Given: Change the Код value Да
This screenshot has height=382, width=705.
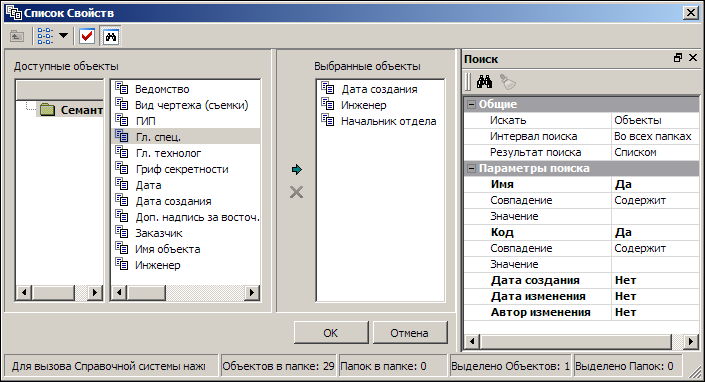Looking at the screenshot, I should click(x=656, y=232).
